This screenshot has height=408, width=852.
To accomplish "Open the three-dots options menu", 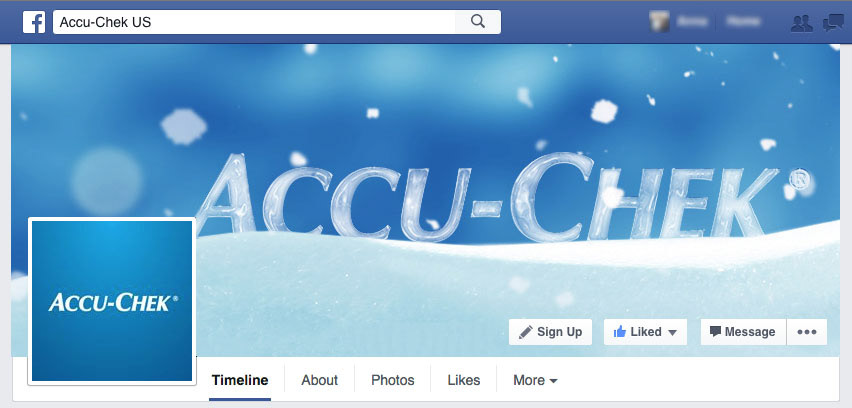I will click(x=807, y=332).
